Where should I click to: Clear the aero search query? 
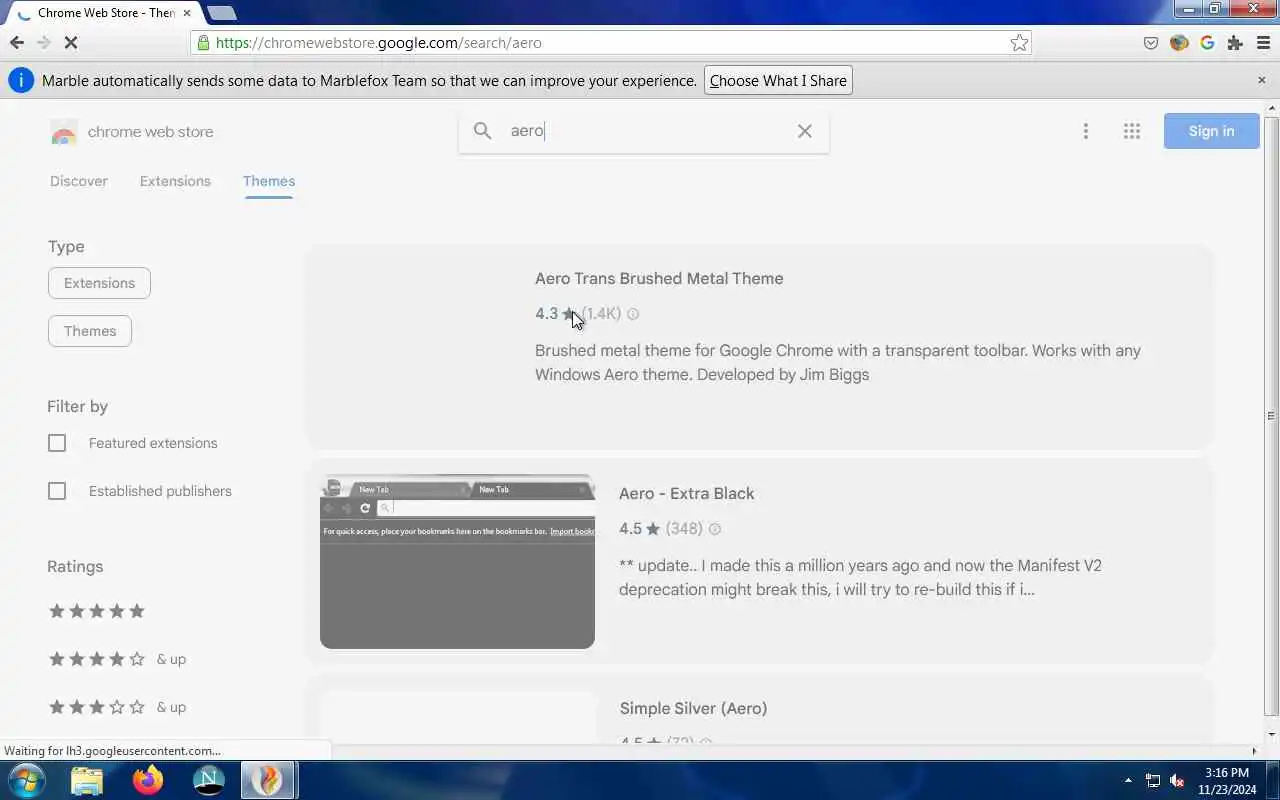[x=804, y=131]
